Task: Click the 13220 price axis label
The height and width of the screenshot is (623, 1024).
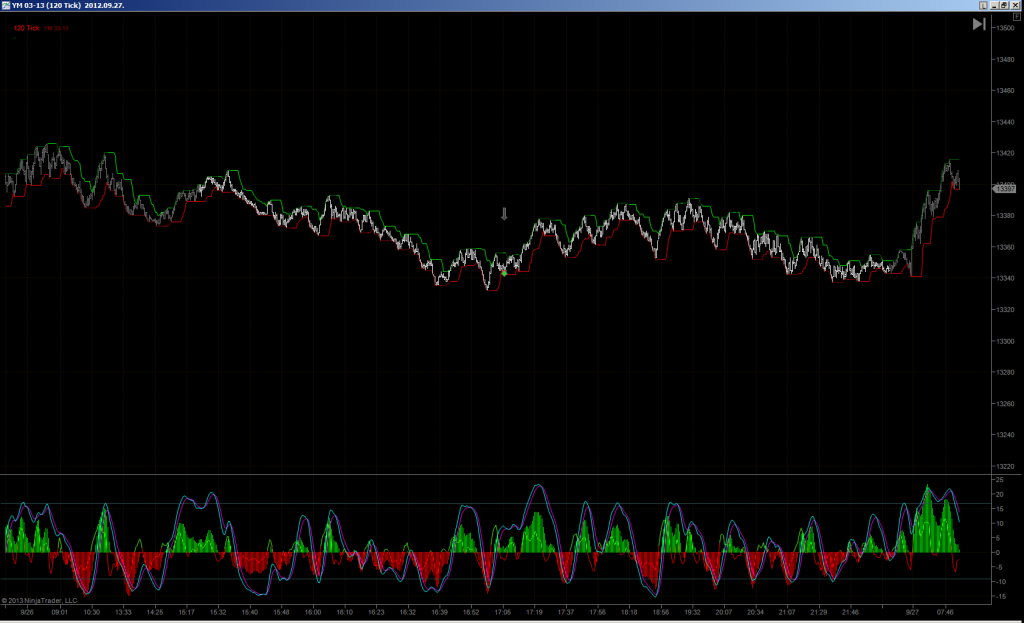Action: pyautogui.click(x=1006, y=466)
